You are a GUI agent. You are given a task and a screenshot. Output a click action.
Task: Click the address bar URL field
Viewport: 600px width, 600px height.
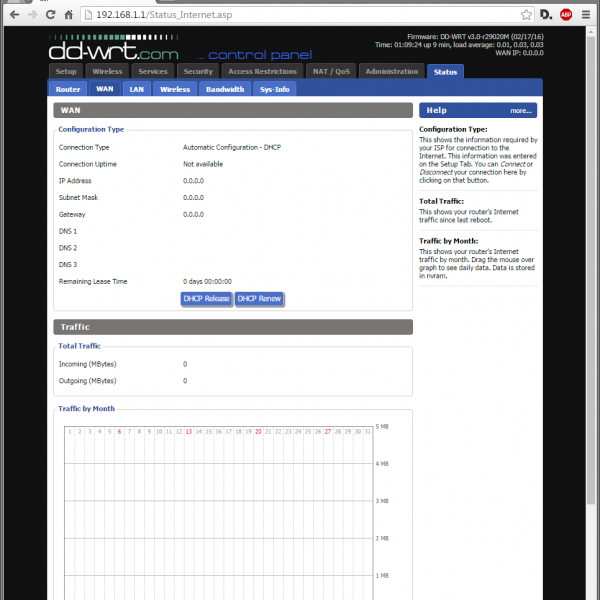click(x=300, y=15)
